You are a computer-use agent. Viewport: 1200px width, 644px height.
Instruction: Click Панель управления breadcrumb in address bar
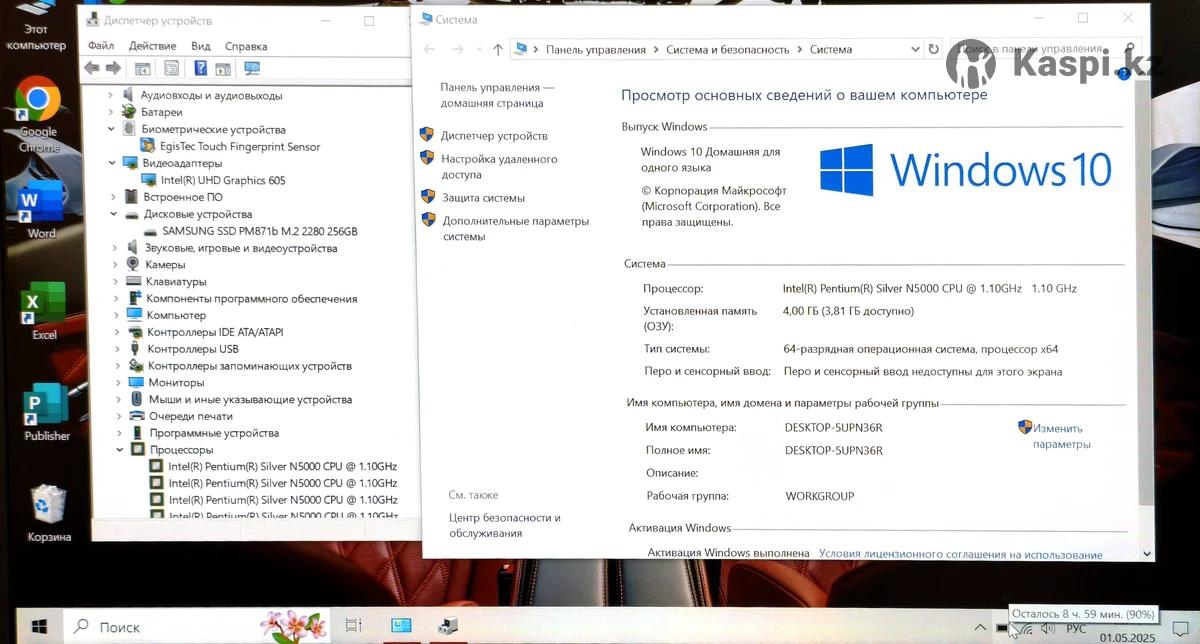[x=596, y=49]
